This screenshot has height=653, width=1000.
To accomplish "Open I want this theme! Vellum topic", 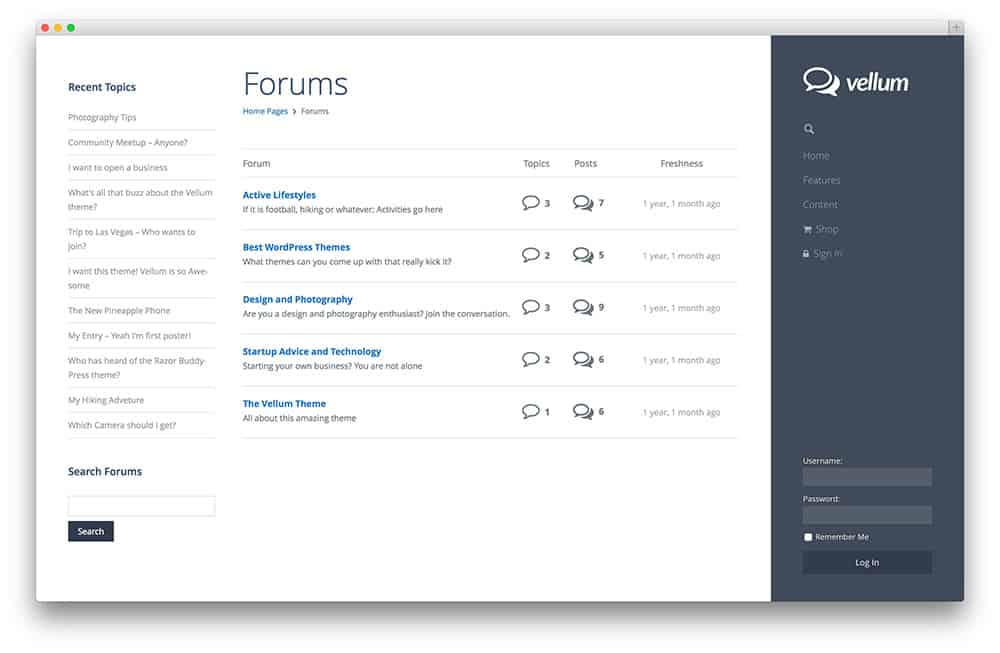I will click(138, 279).
